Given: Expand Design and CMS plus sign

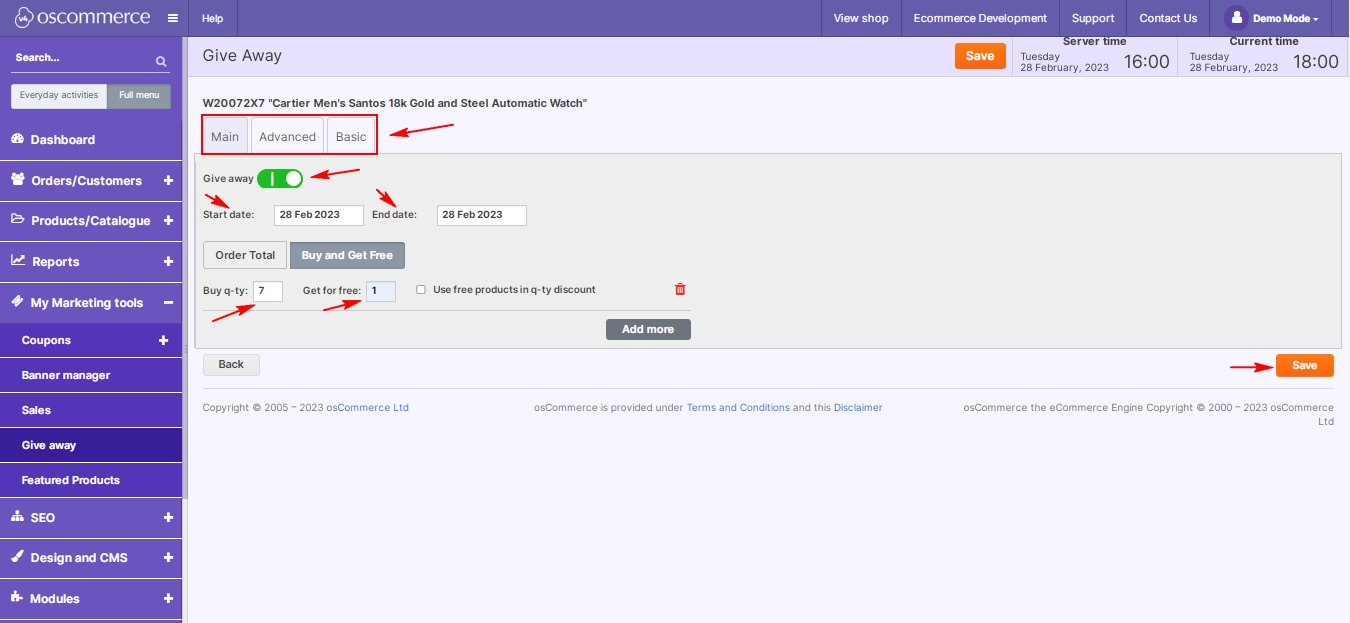Looking at the screenshot, I should click(x=168, y=557).
